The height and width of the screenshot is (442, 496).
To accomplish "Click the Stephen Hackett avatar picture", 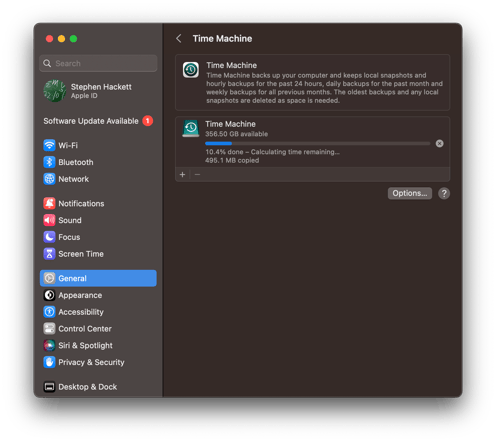I will 54,91.
